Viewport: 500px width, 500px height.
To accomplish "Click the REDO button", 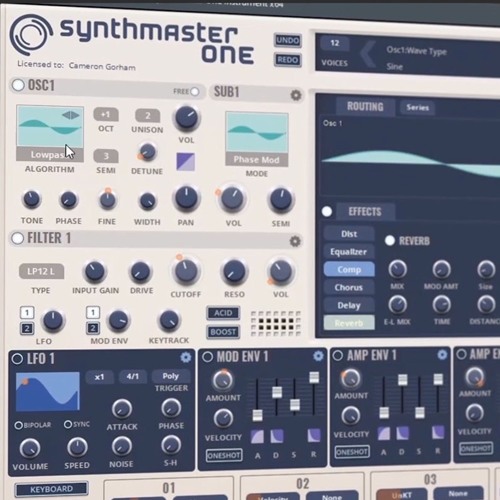I will point(288,60).
